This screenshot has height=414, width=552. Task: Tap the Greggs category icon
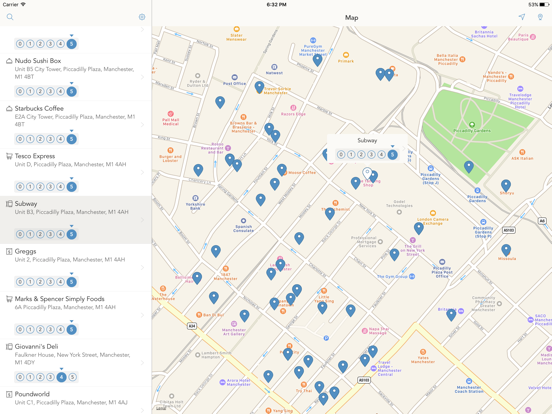click(x=9, y=251)
